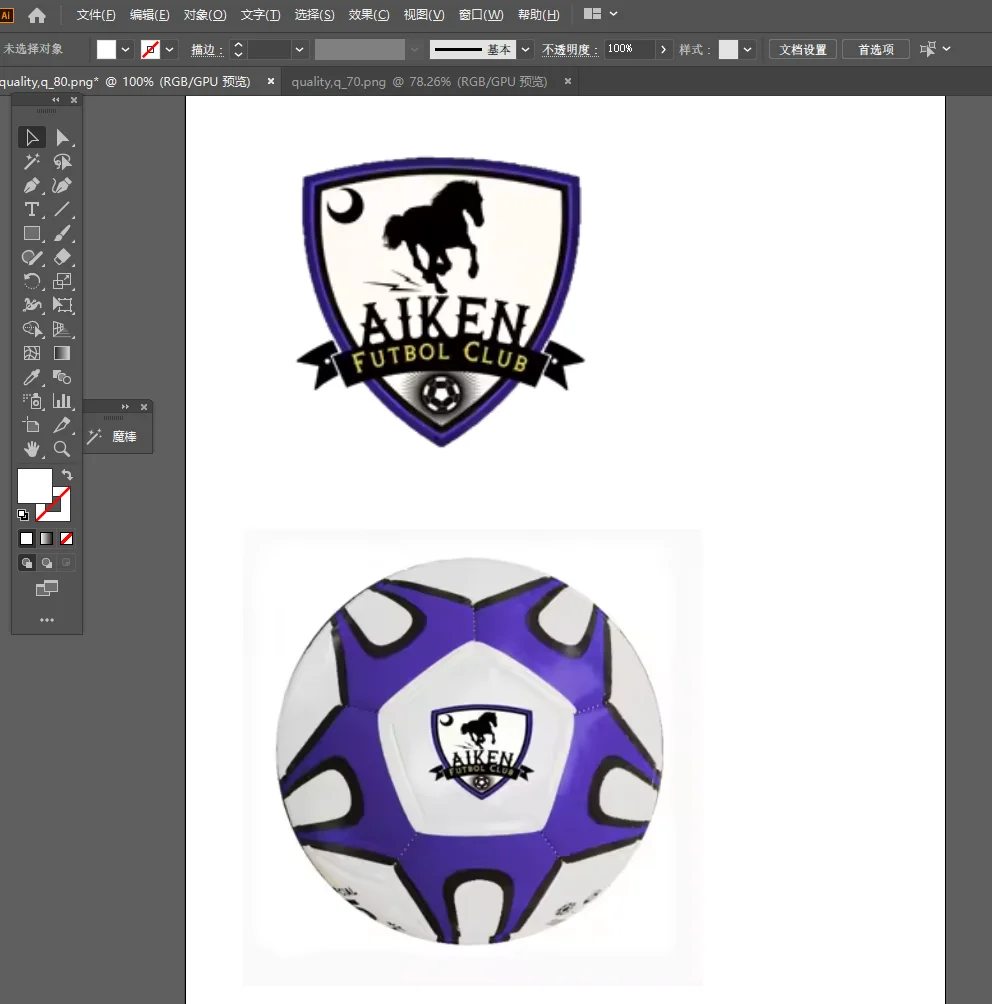Image resolution: width=992 pixels, height=1004 pixels.
Task: Select the Gradient tool
Action: 62,353
